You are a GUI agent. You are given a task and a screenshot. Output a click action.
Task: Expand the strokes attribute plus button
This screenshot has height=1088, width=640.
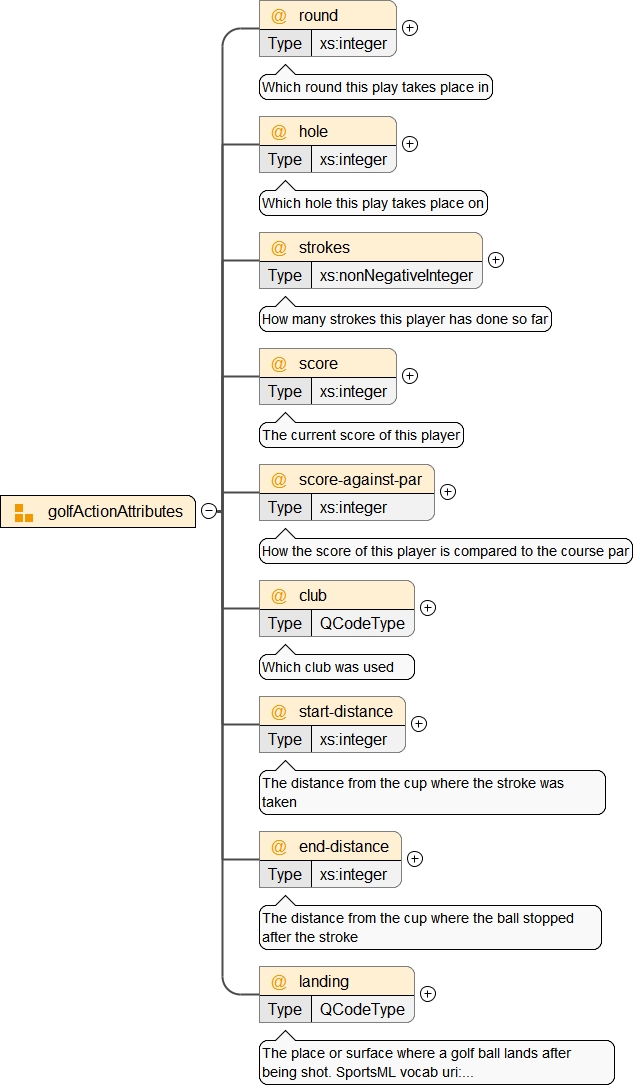[x=495, y=260]
